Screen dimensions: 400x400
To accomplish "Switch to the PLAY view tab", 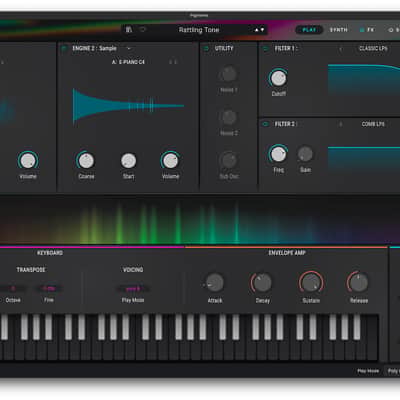I will coord(309,30).
